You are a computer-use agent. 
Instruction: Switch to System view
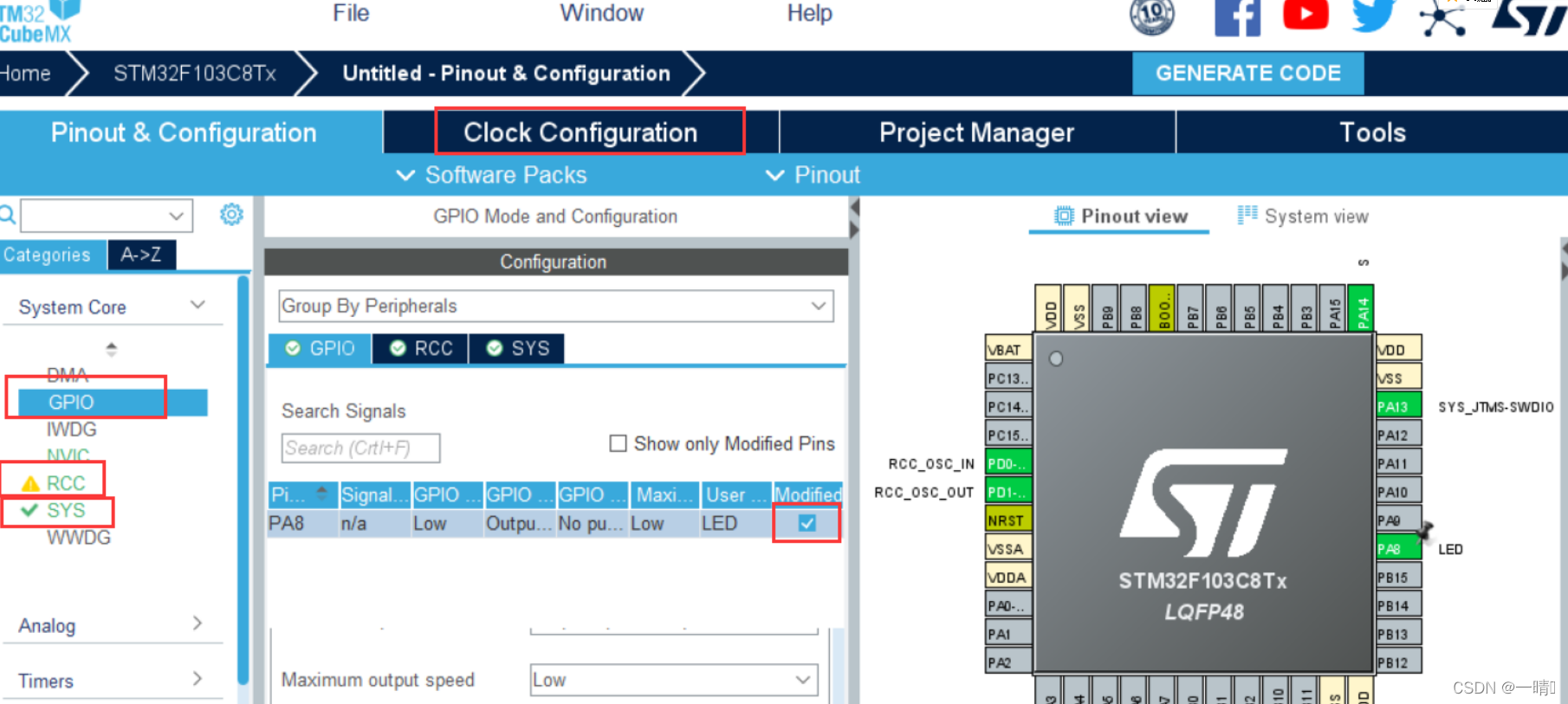(x=1304, y=216)
